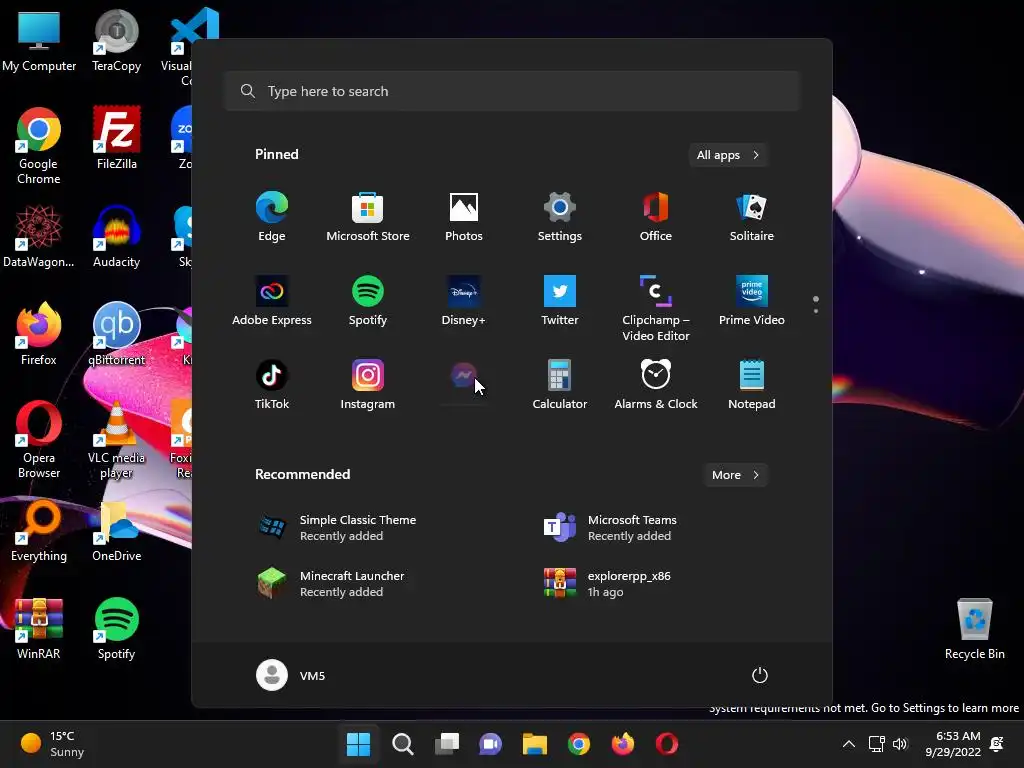Click the Start menu search box
This screenshot has height=768, width=1024.
[512, 91]
